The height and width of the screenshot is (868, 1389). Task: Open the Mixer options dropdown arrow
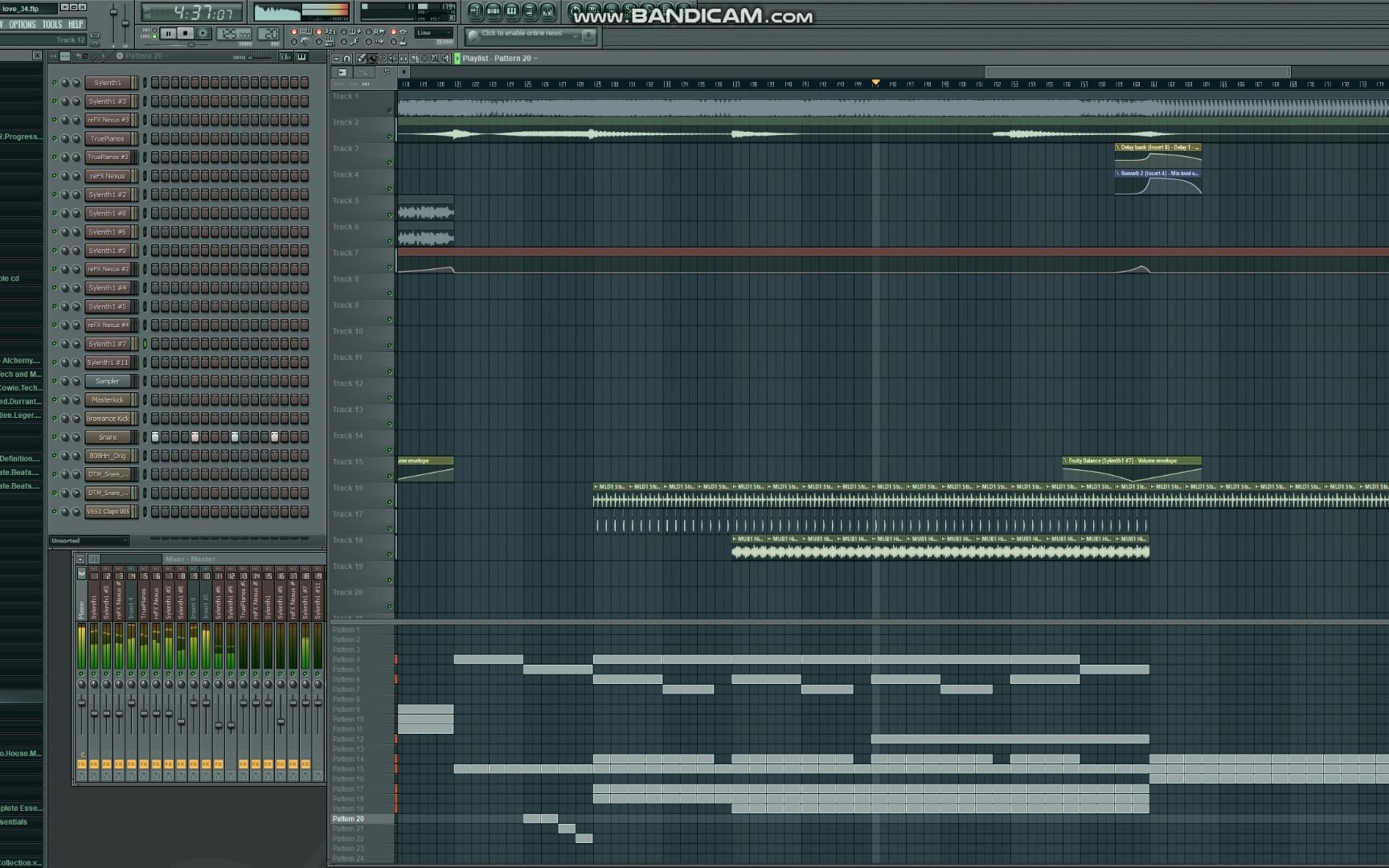[80, 559]
